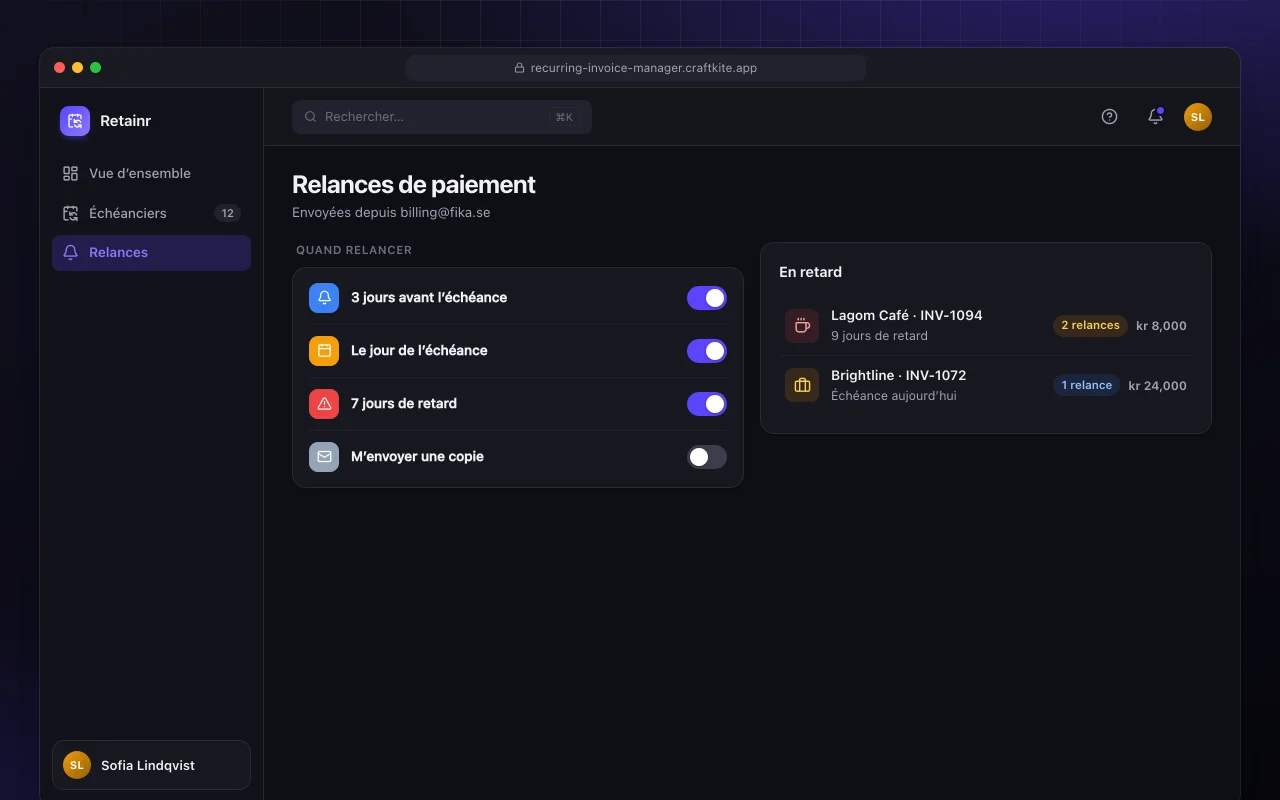Click the kr 8,000 amount
This screenshot has height=800, width=1280.
pyautogui.click(x=1161, y=326)
